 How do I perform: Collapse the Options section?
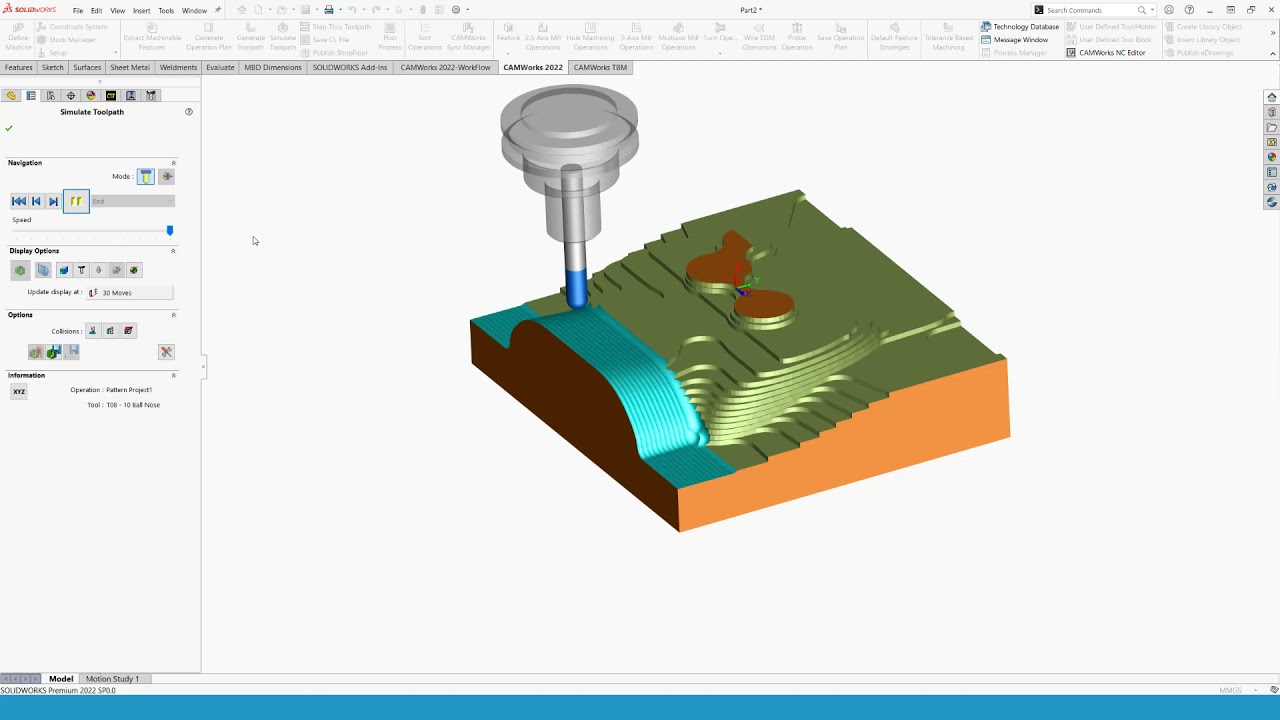tap(173, 315)
